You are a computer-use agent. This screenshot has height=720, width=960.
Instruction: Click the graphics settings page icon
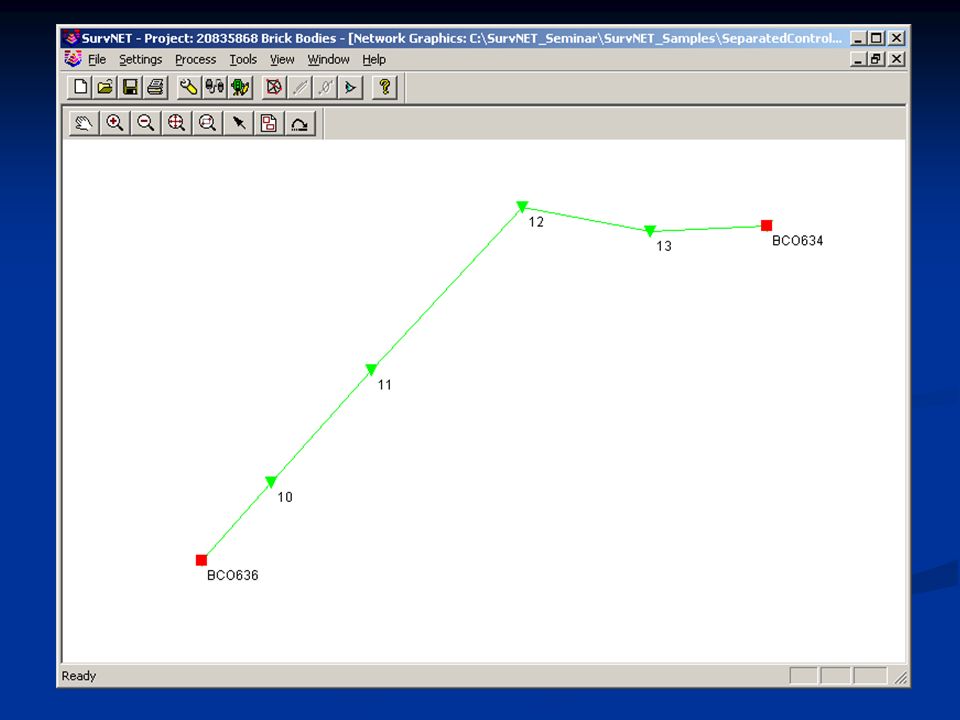point(269,123)
